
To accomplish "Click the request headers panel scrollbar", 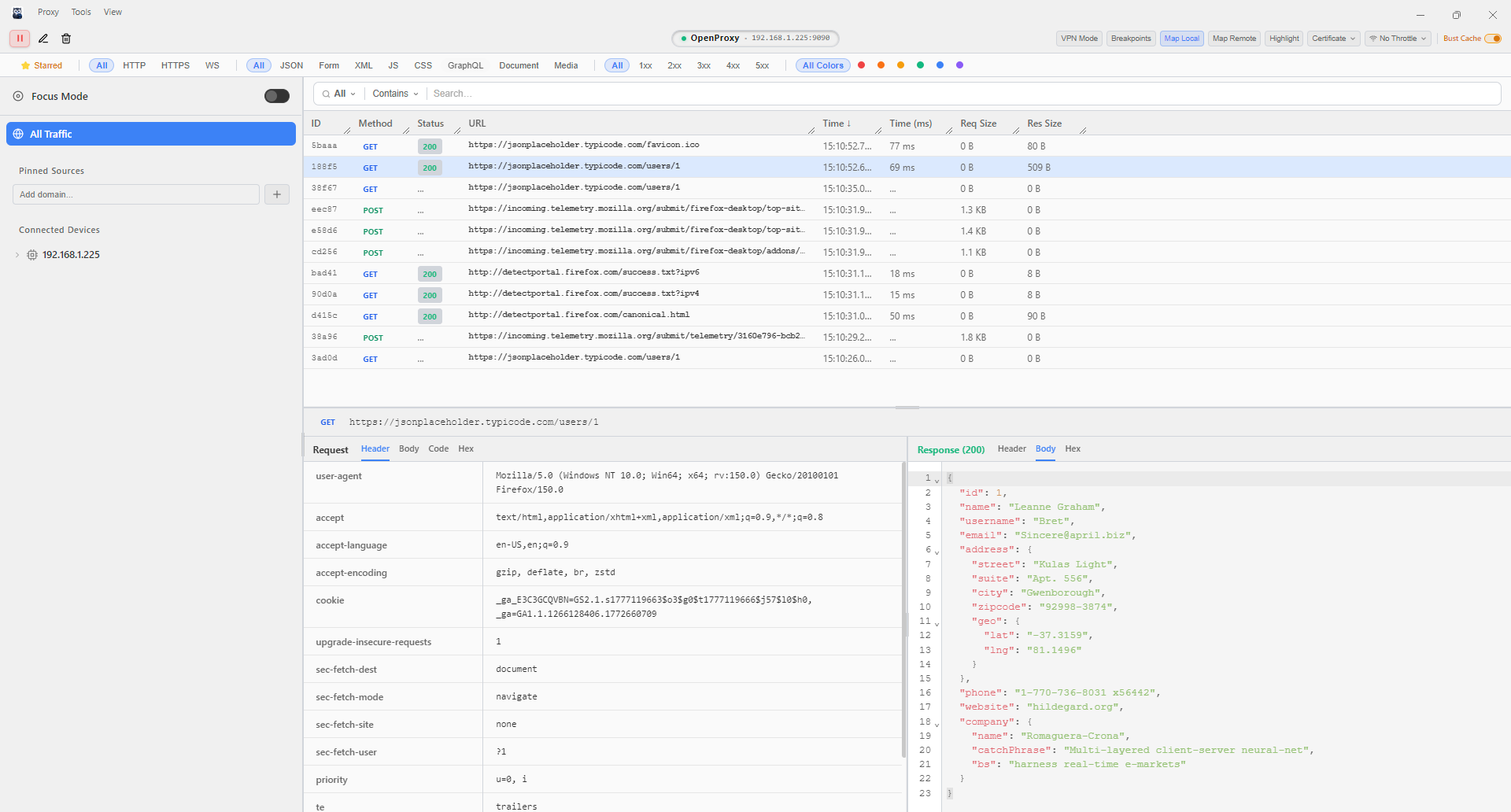I will pyautogui.click(x=903, y=610).
